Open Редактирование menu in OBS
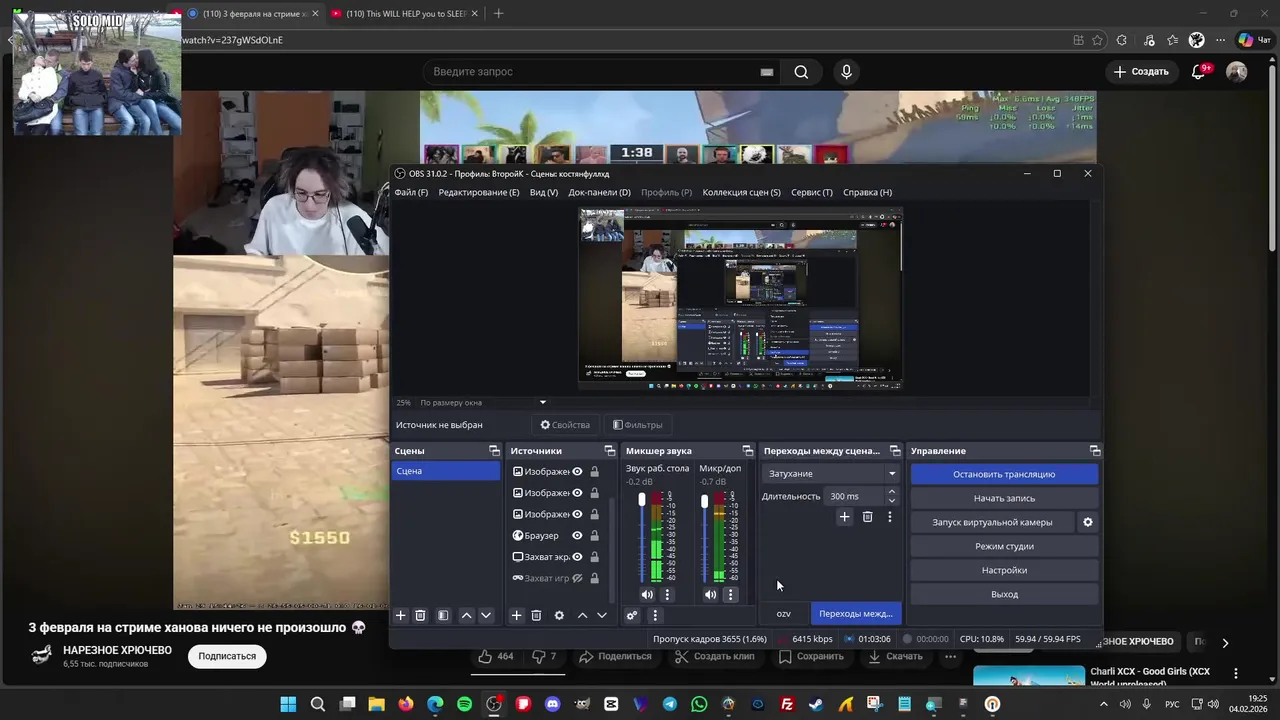This screenshot has width=1280, height=720. [479, 192]
